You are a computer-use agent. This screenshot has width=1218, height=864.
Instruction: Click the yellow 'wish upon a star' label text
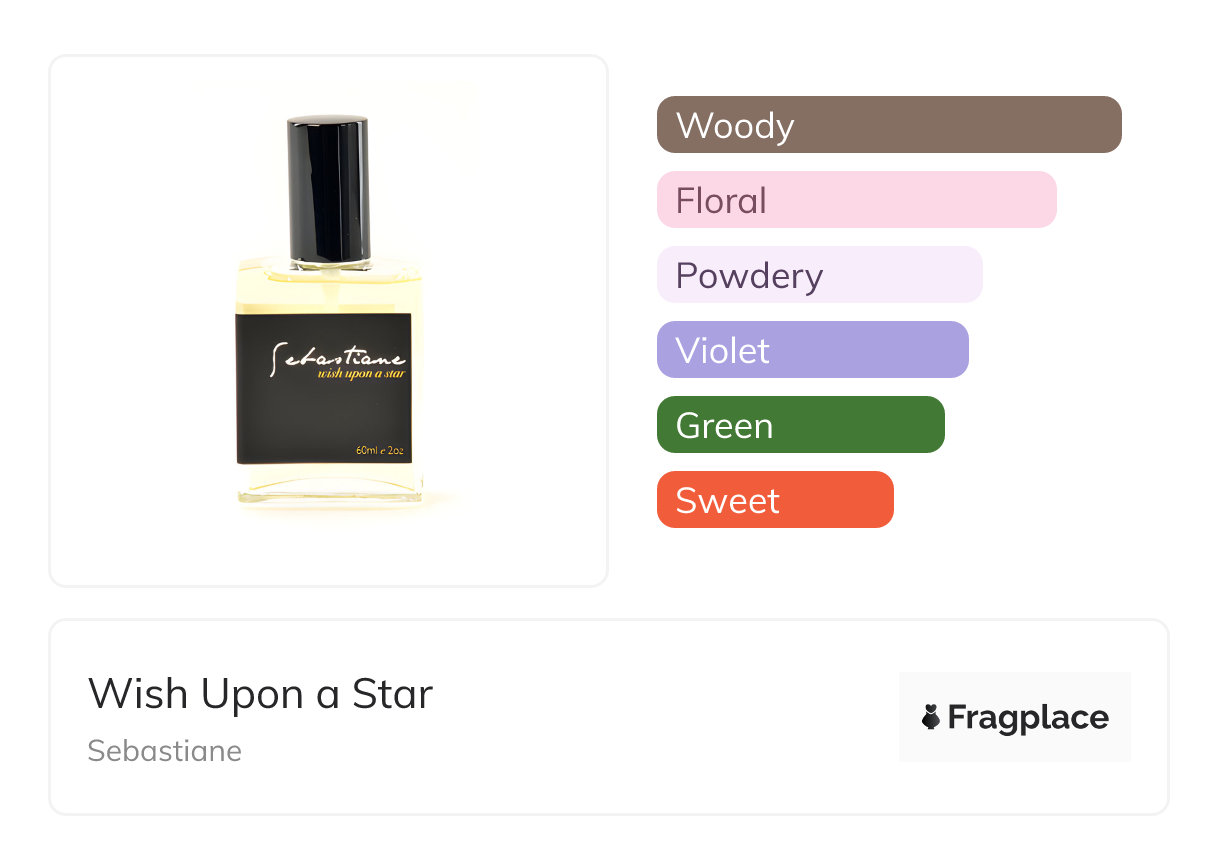click(361, 374)
